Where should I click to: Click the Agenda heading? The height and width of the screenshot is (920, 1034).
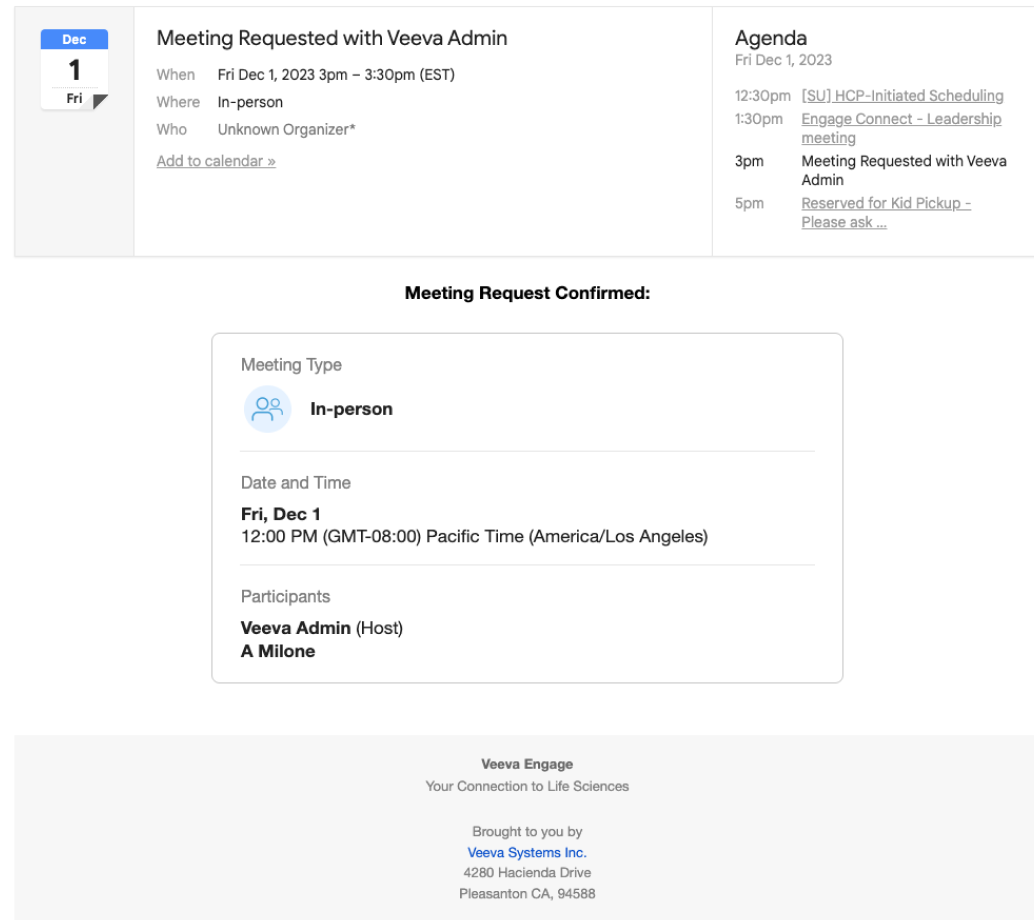pyautogui.click(x=770, y=38)
